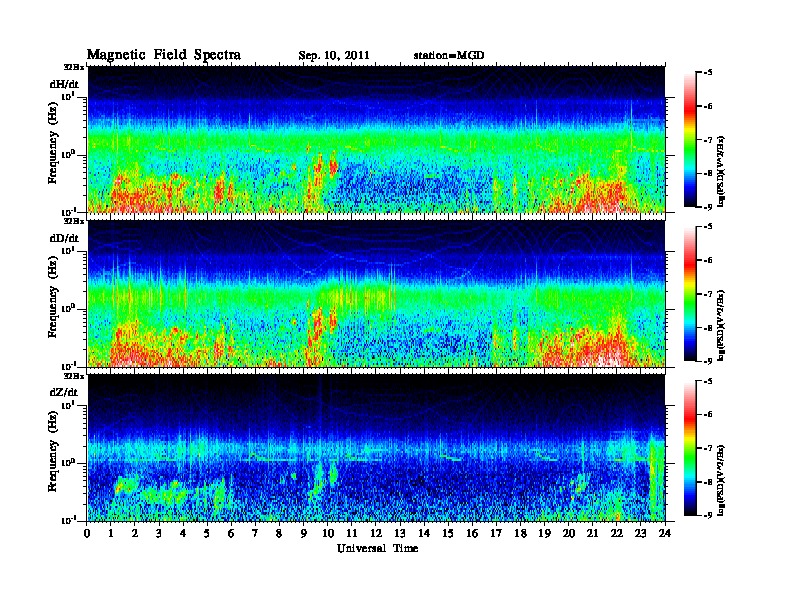
Task: Select the "dD/dt" panel label
Action: 64,238
